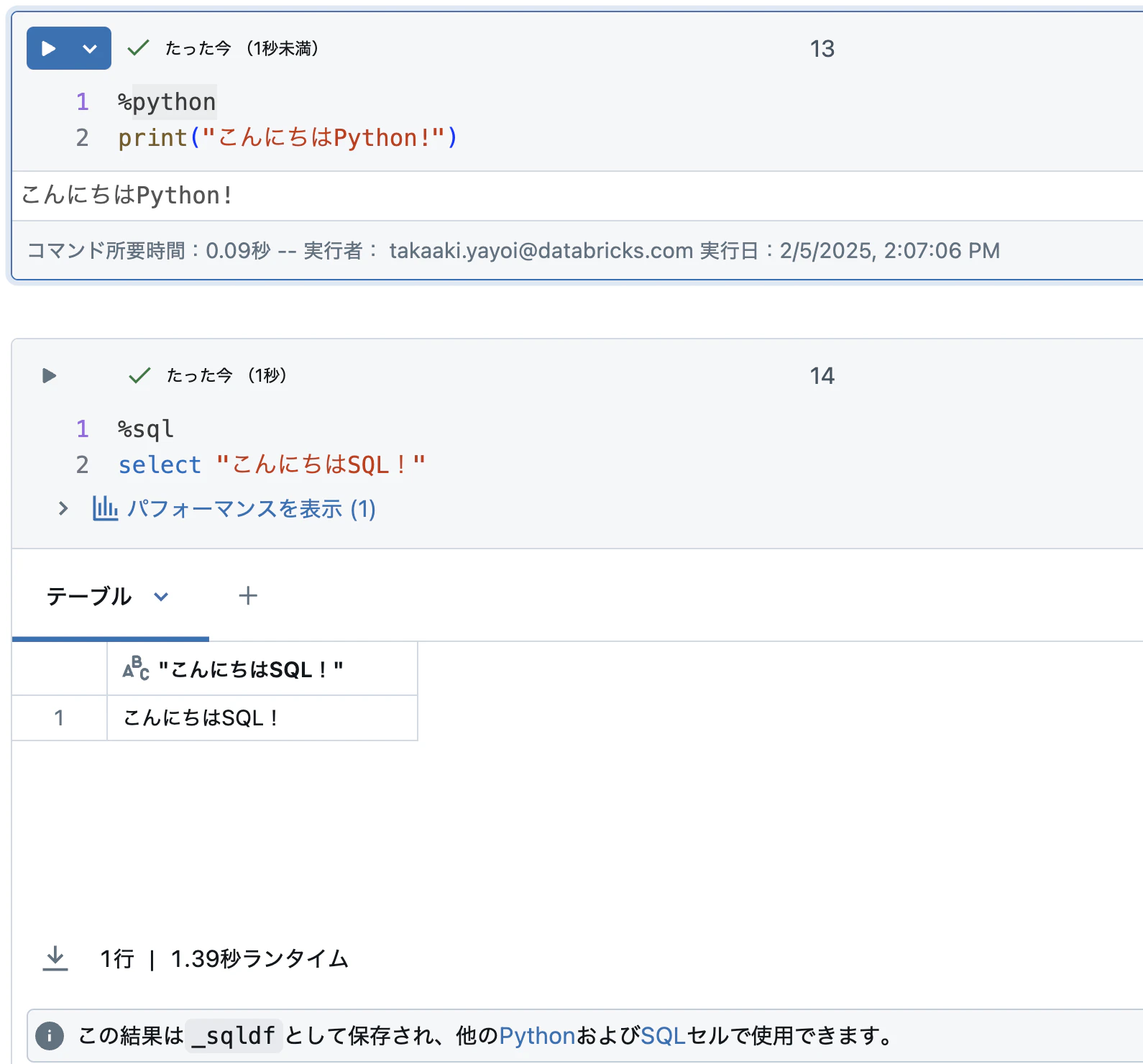1143x1064 pixels.
Task: Click the 実行日 2/5/2025, 2:07:06 PM timestamp
Action: point(850,250)
